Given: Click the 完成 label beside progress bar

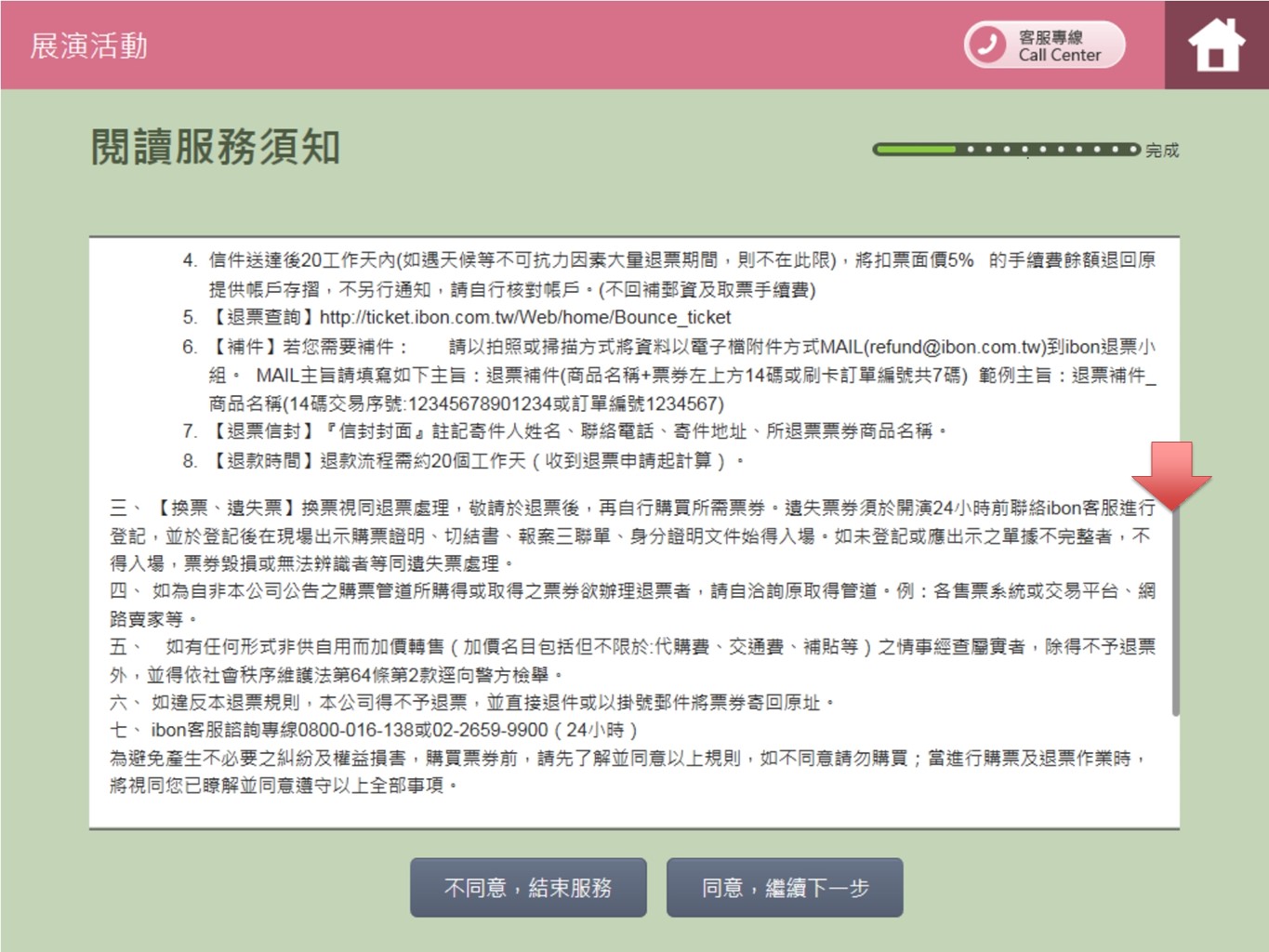Looking at the screenshot, I should (x=1162, y=151).
